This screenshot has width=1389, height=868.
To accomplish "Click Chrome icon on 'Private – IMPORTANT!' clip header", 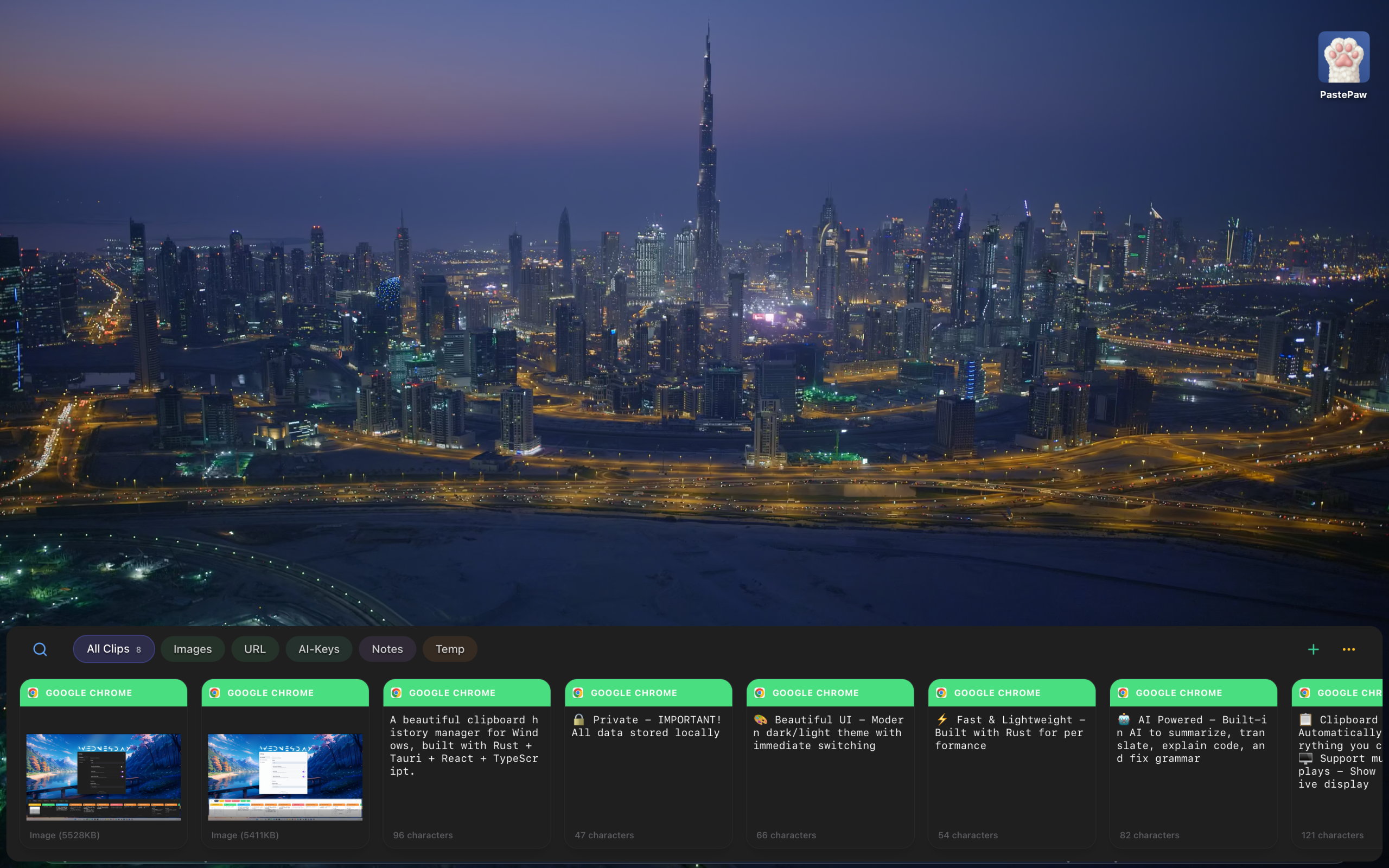I will [x=578, y=693].
